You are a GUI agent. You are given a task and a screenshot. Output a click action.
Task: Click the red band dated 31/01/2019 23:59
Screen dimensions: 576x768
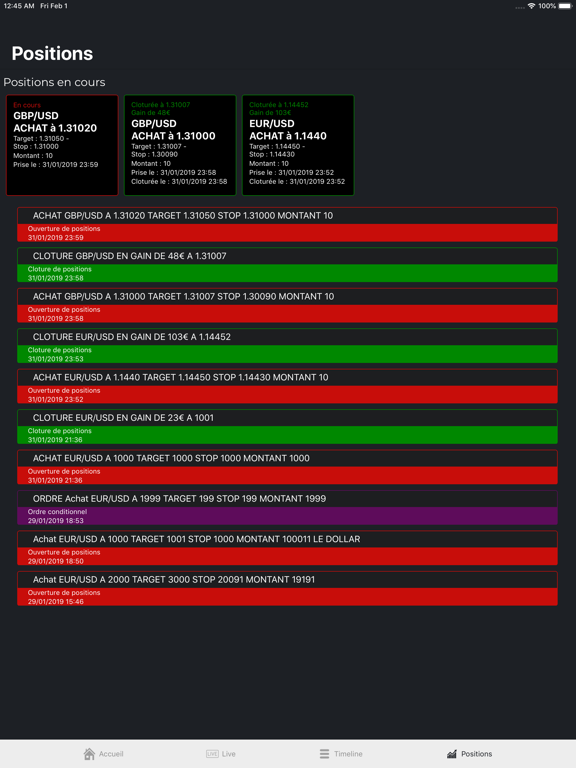coord(288,233)
